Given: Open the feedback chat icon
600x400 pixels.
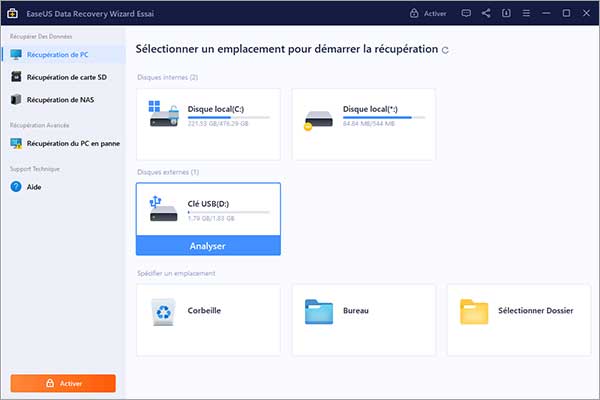Looking at the screenshot, I should [x=466, y=13].
